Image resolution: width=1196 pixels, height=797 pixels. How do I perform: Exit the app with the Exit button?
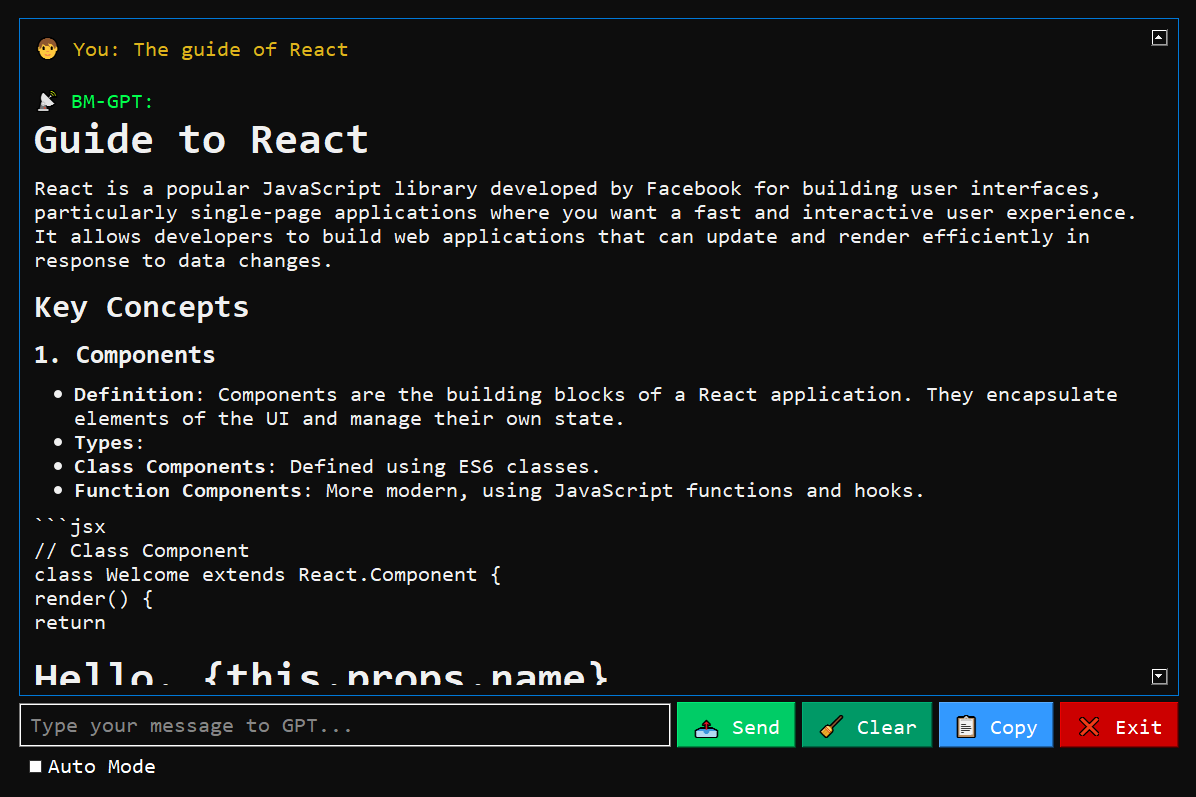coord(1118,725)
